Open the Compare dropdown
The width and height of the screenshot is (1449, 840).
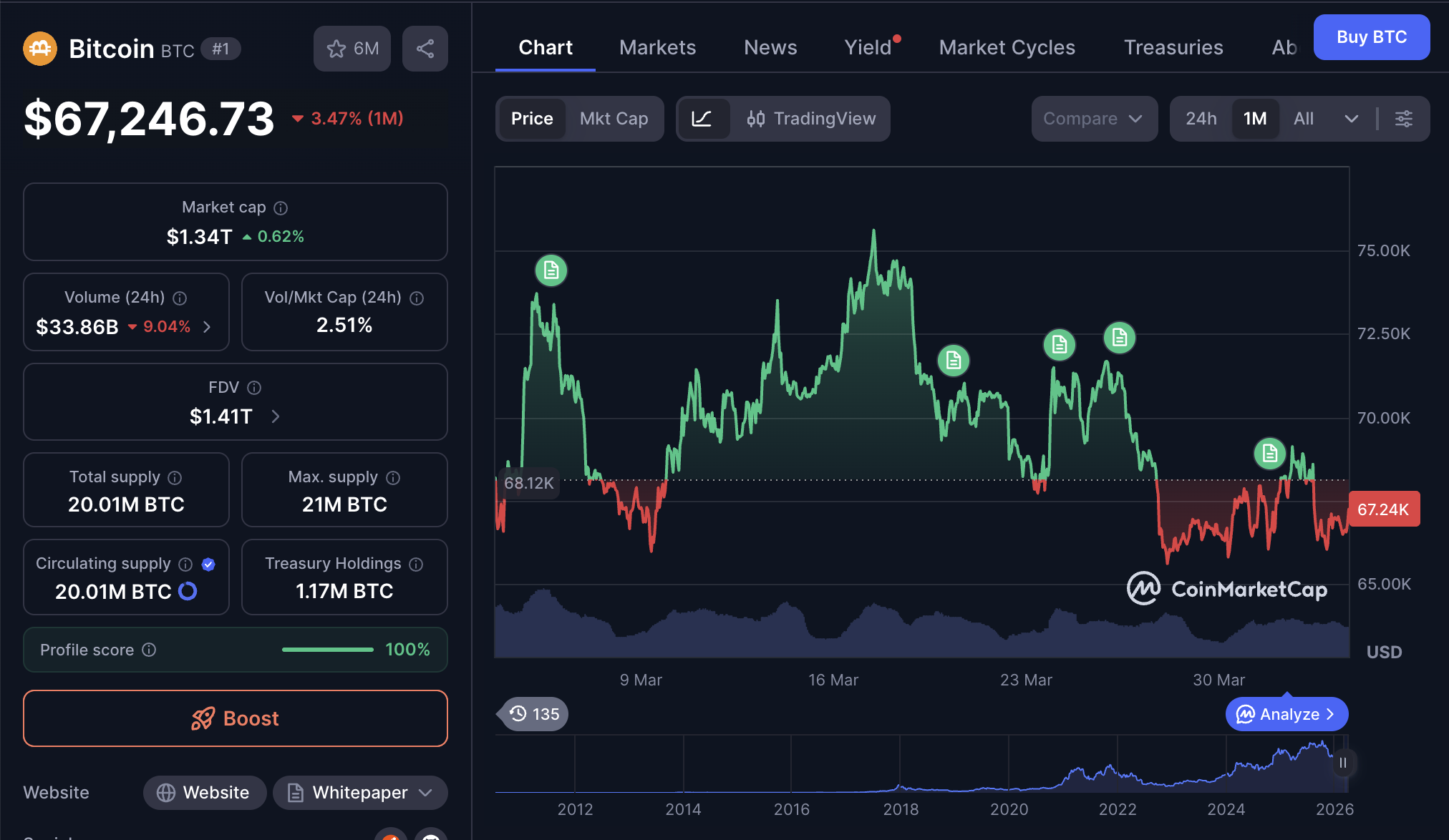click(x=1093, y=119)
